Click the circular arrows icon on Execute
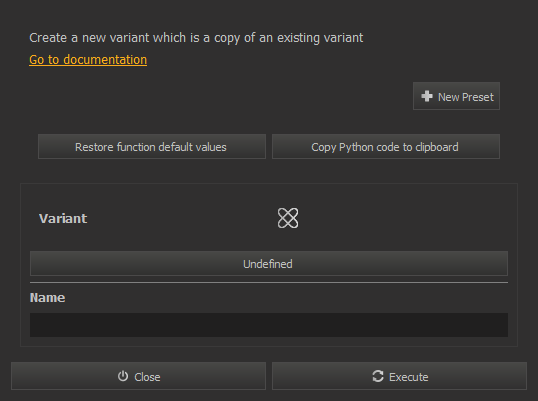The width and height of the screenshot is (538, 401). coord(378,376)
